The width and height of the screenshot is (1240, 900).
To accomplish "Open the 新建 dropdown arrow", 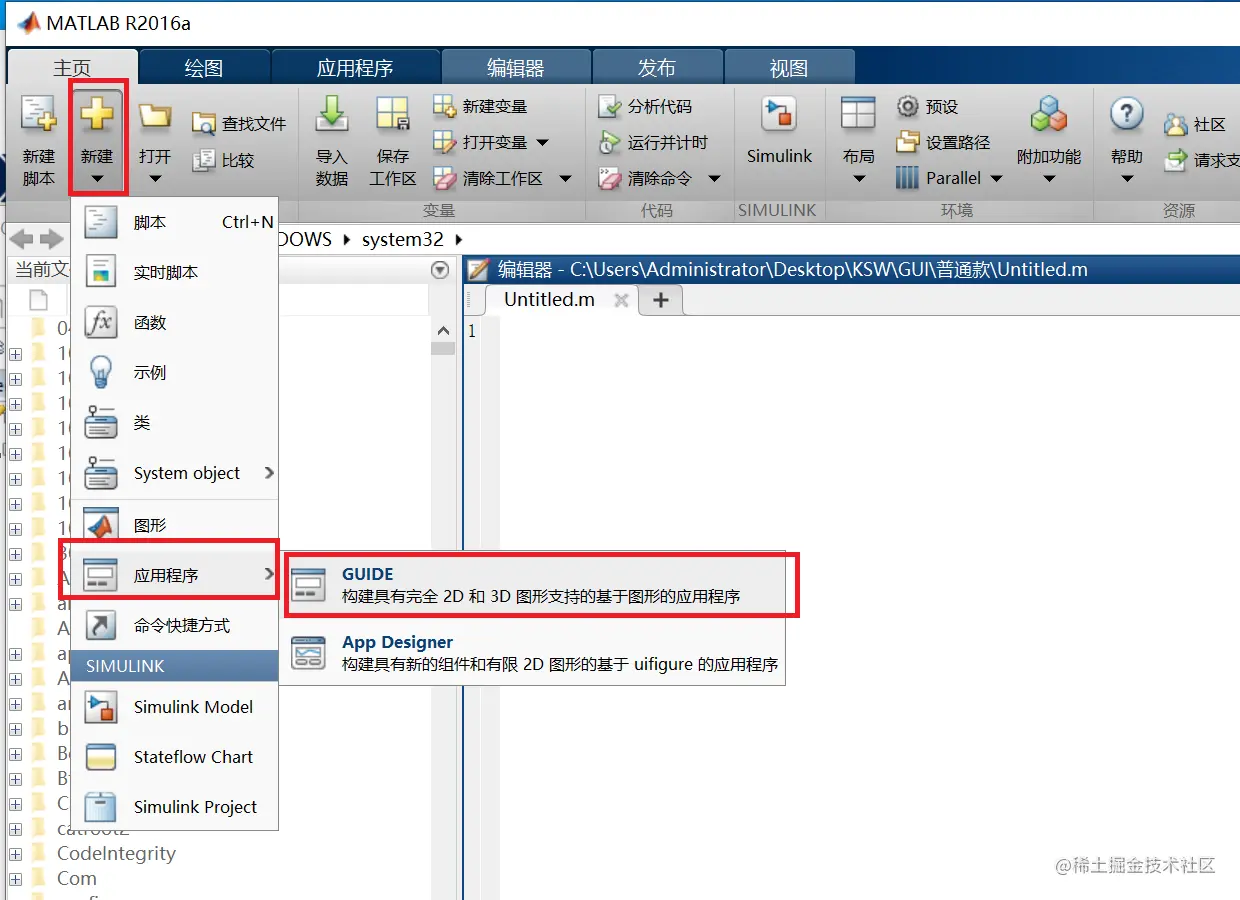I will pos(97,180).
